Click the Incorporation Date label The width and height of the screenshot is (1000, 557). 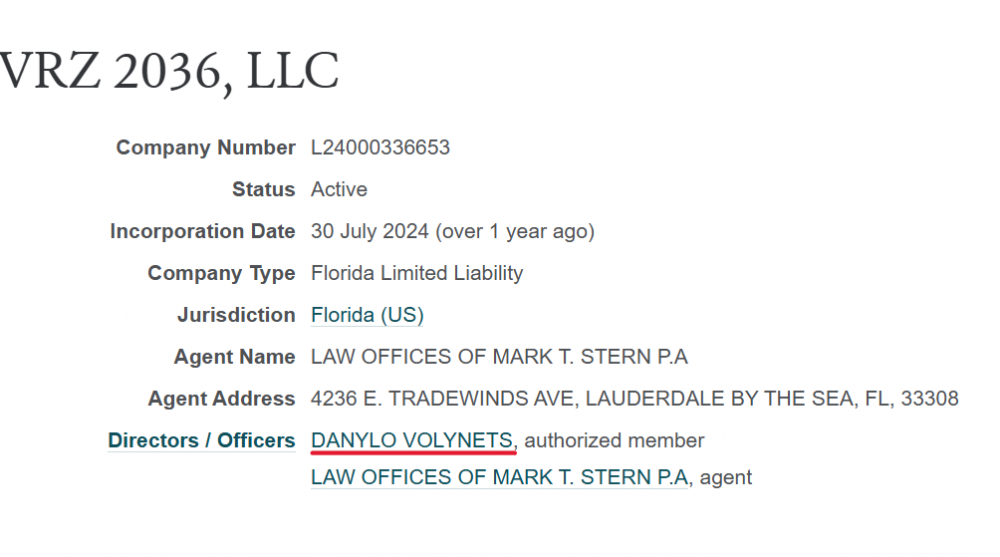coord(202,231)
